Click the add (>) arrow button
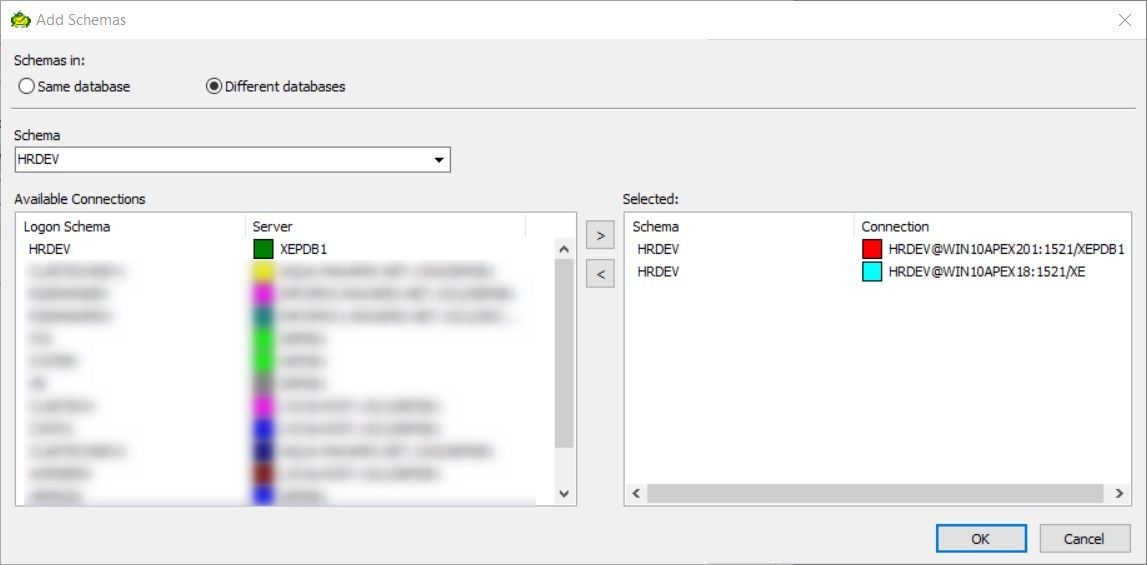 pos(601,236)
